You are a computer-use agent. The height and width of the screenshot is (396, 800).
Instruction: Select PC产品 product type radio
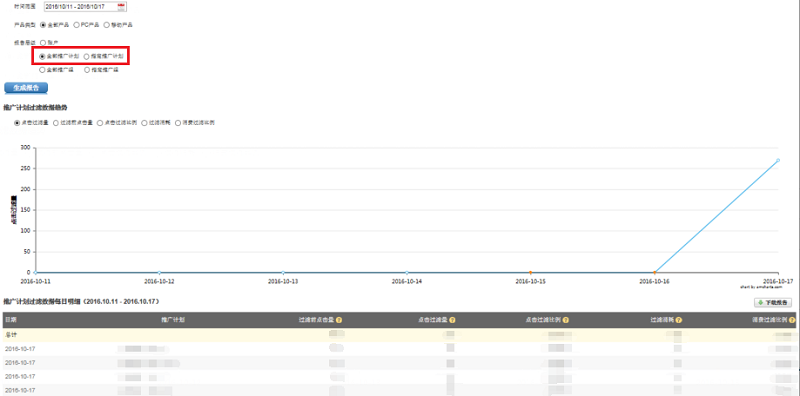77,24
